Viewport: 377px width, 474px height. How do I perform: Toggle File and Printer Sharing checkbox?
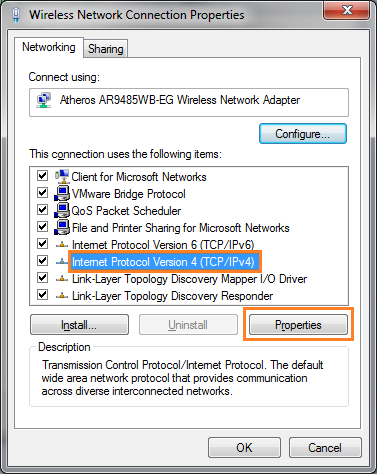coord(42,226)
